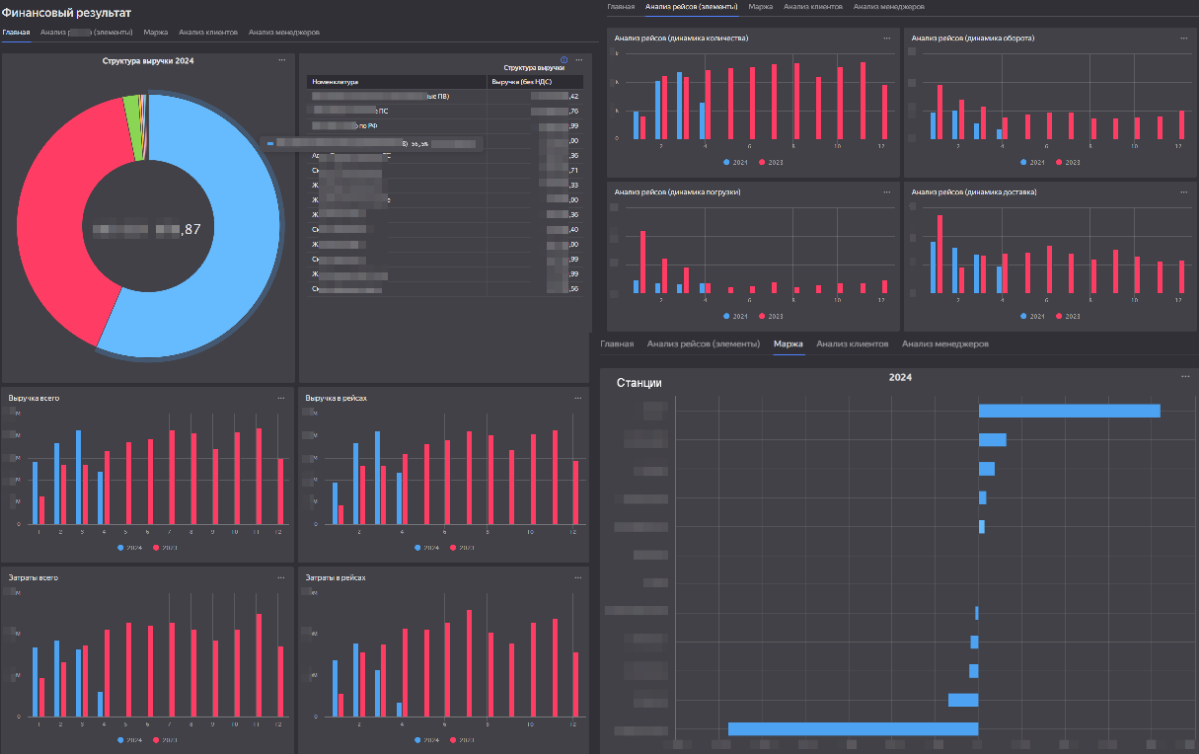The height and width of the screenshot is (754, 1199).
Task: Click the blue info icon above the Структура выручки table
Action: click(565, 60)
